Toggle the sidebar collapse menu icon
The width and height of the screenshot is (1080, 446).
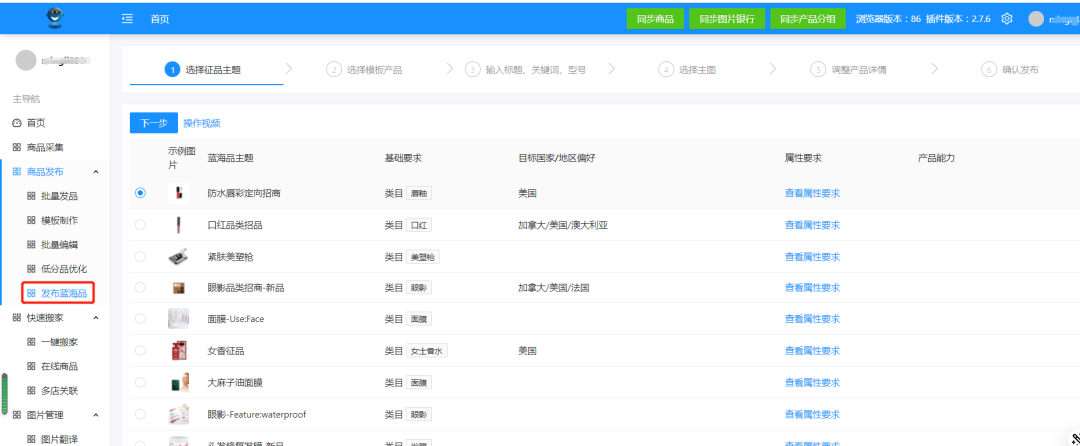pyautogui.click(x=127, y=19)
